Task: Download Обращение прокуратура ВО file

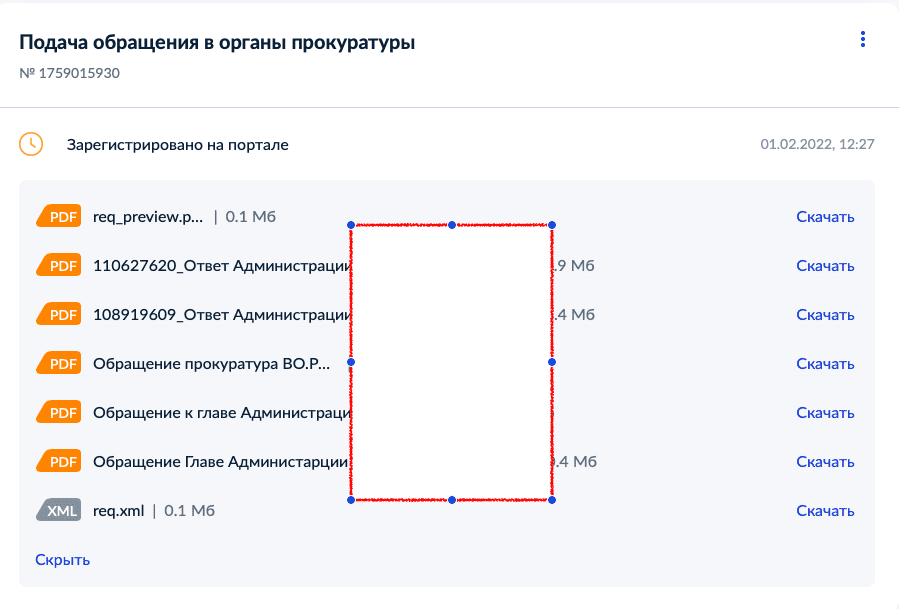Action: tap(825, 364)
